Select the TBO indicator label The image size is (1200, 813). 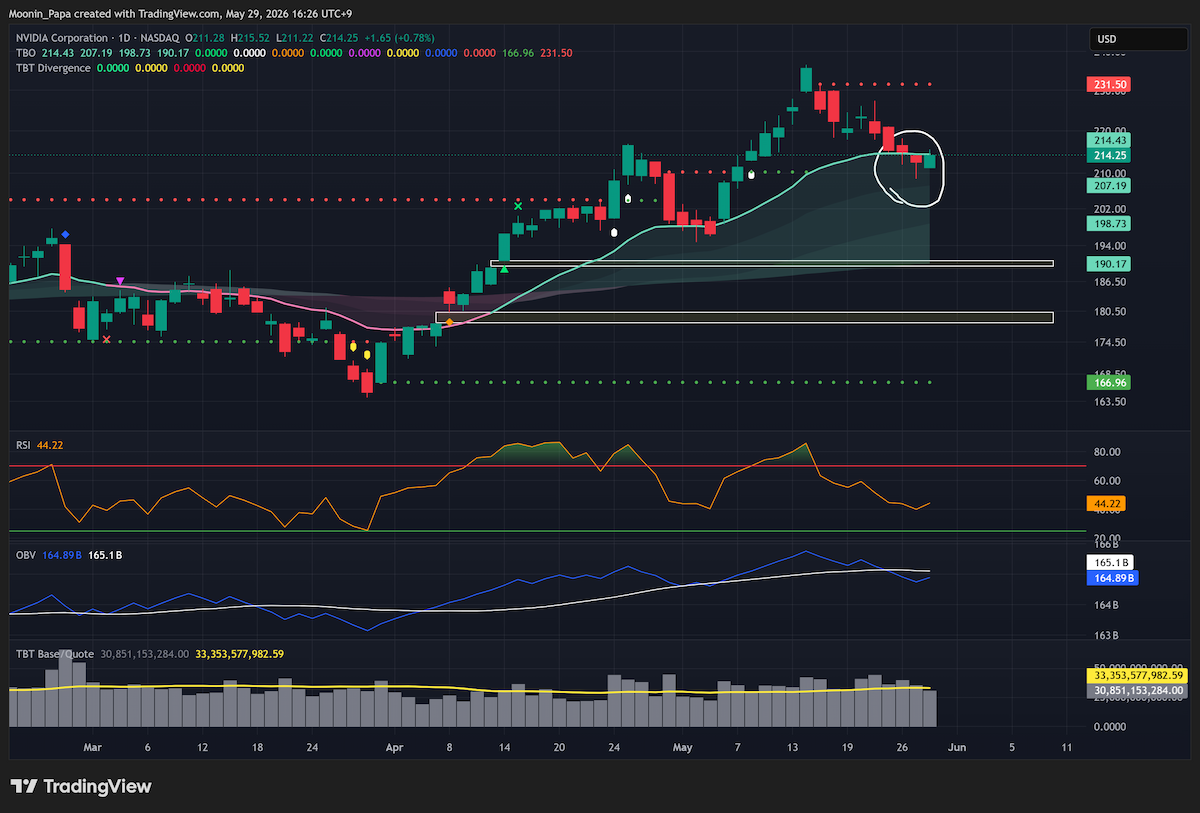pyautogui.click(x=25, y=52)
